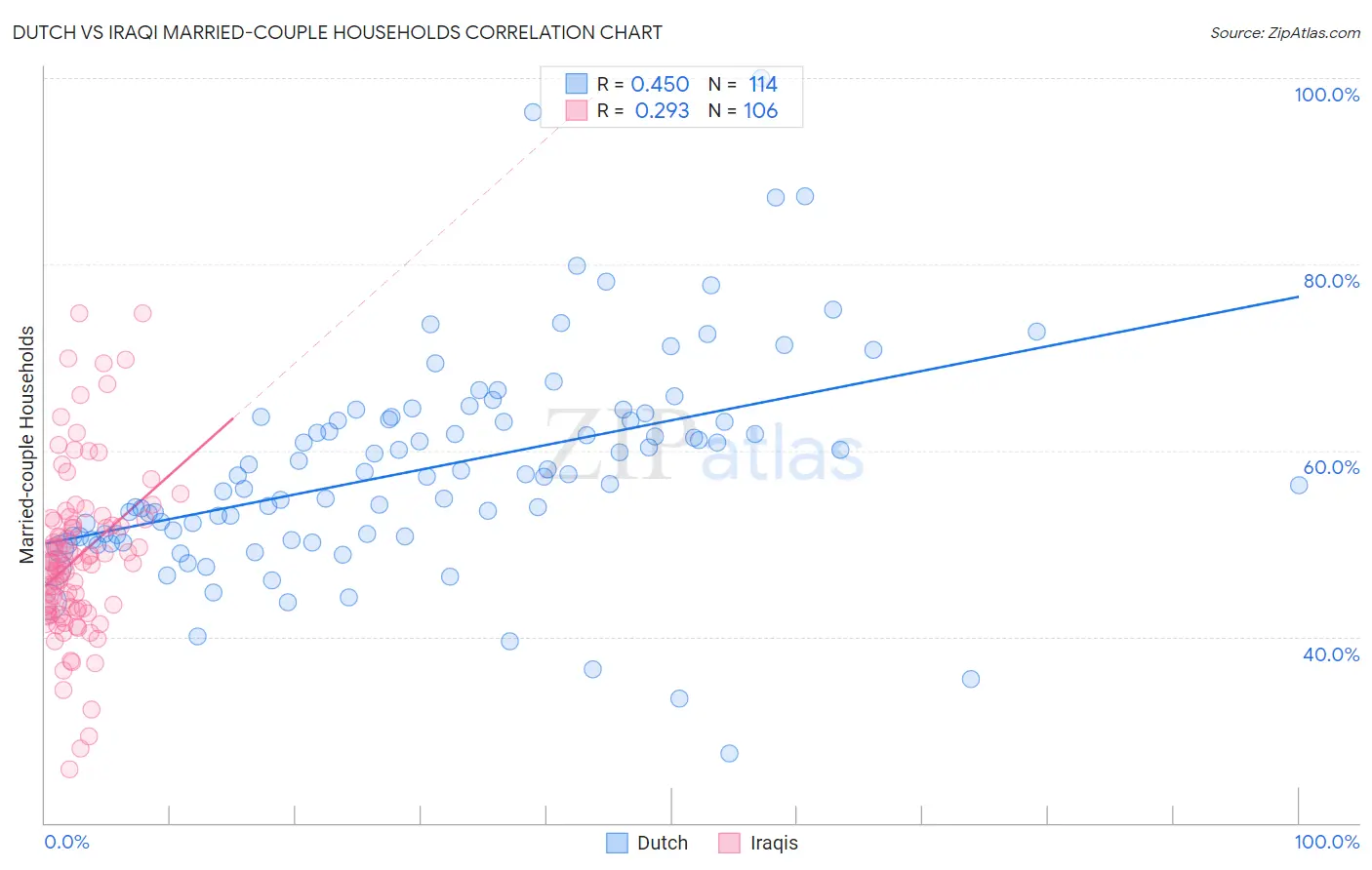Click the chart title text
This screenshot has width=1372, height=870.
tap(338, 32)
